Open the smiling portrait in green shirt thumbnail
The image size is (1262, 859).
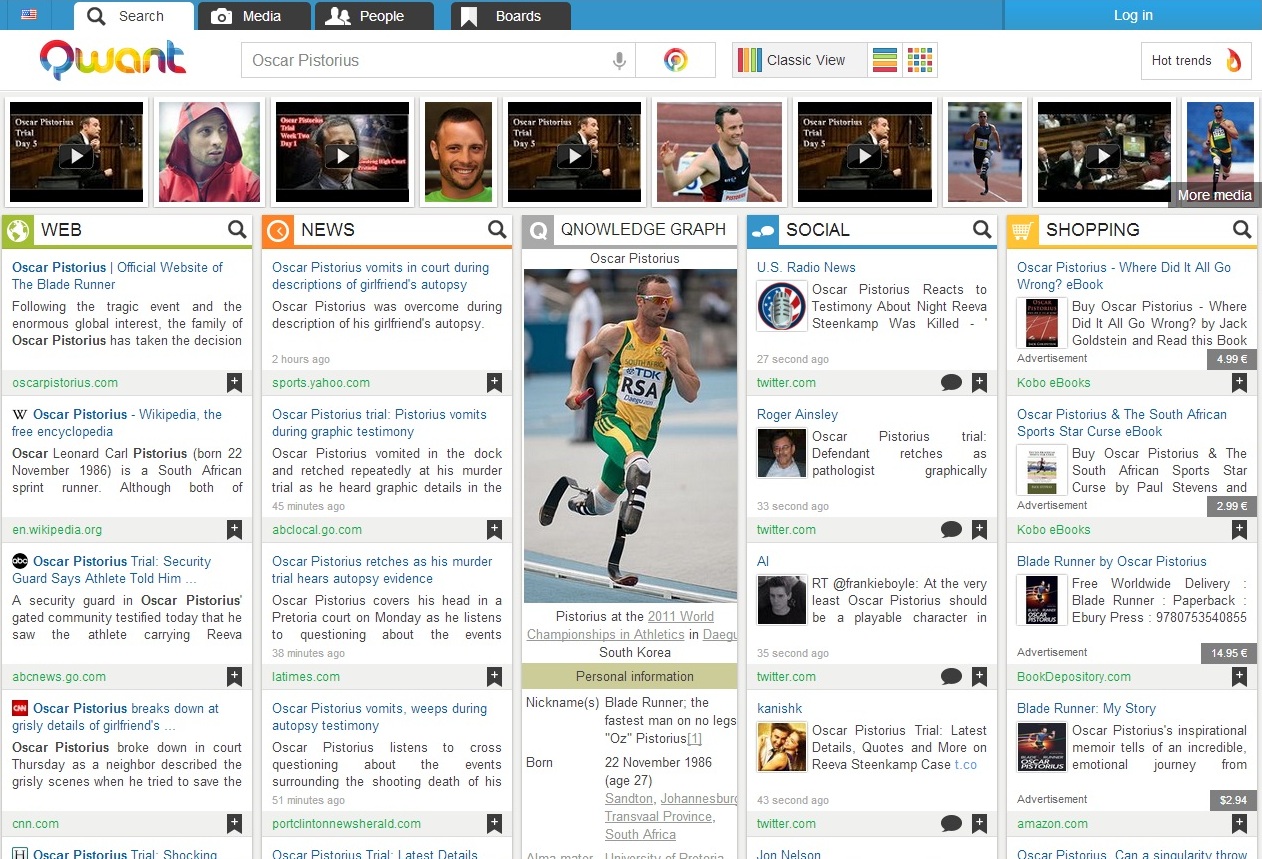(x=458, y=152)
